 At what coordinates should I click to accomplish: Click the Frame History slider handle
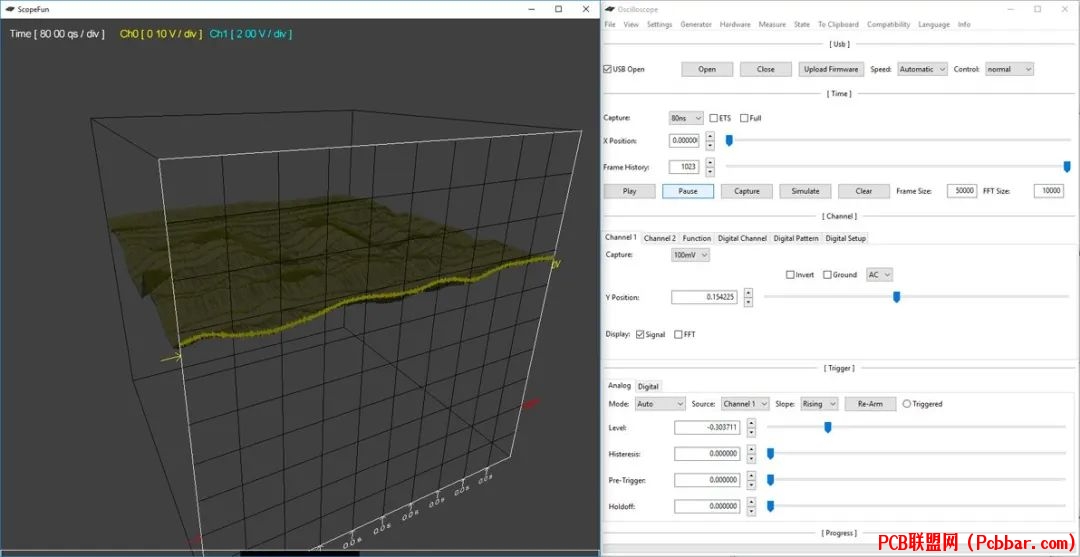[1067, 167]
